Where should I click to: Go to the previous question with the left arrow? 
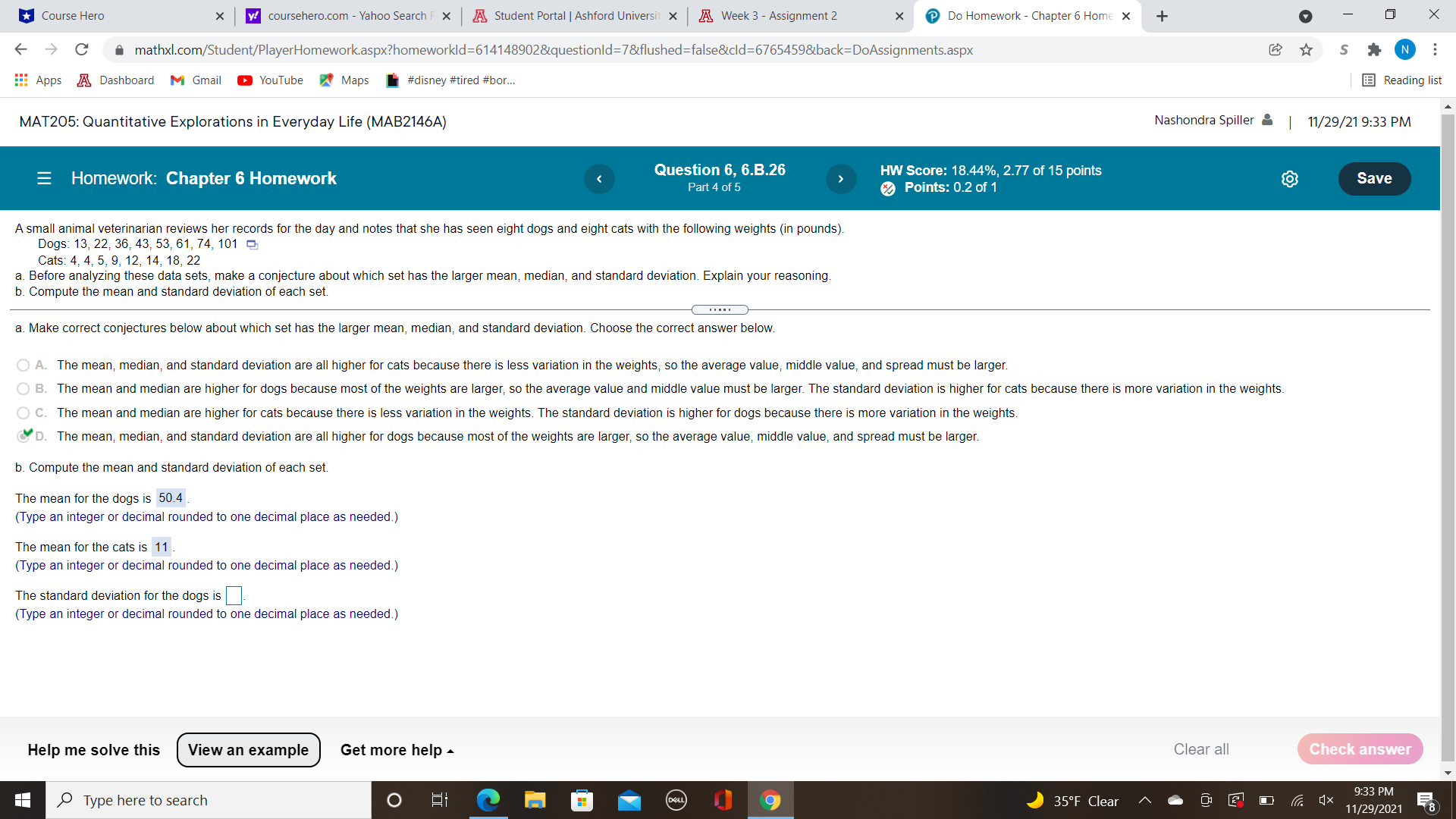coord(600,179)
